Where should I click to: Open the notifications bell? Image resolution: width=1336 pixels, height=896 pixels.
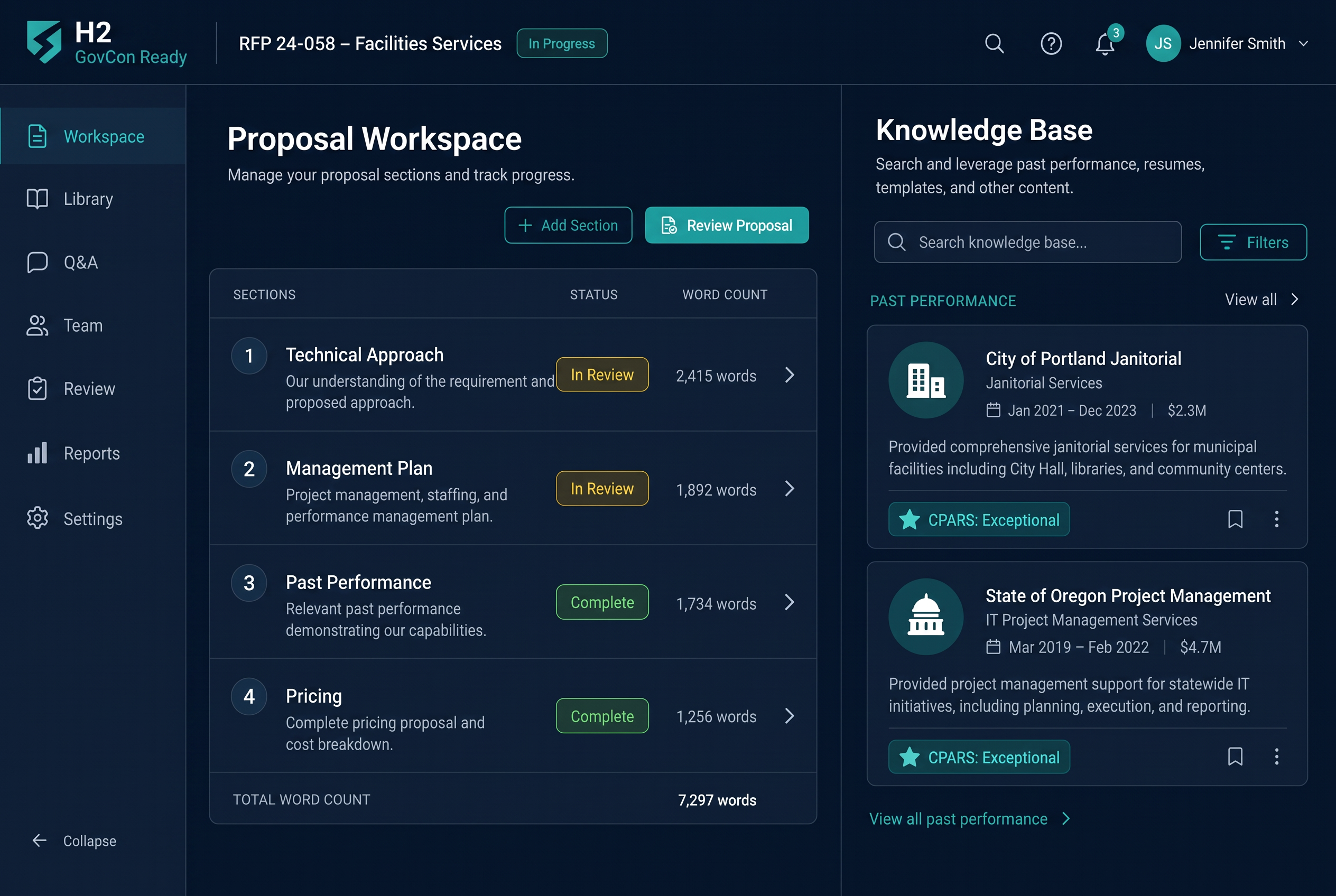(1105, 44)
